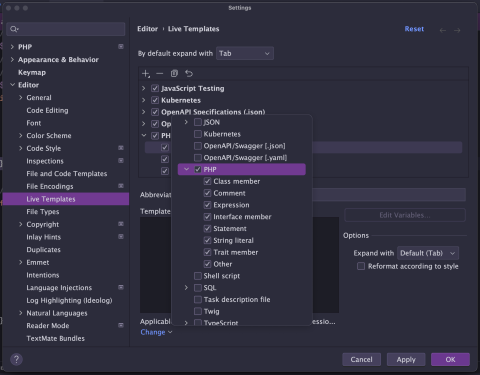The height and width of the screenshot is (375, 480).
Task: Click the add template plus icon
Action: [x=146, y=74]
